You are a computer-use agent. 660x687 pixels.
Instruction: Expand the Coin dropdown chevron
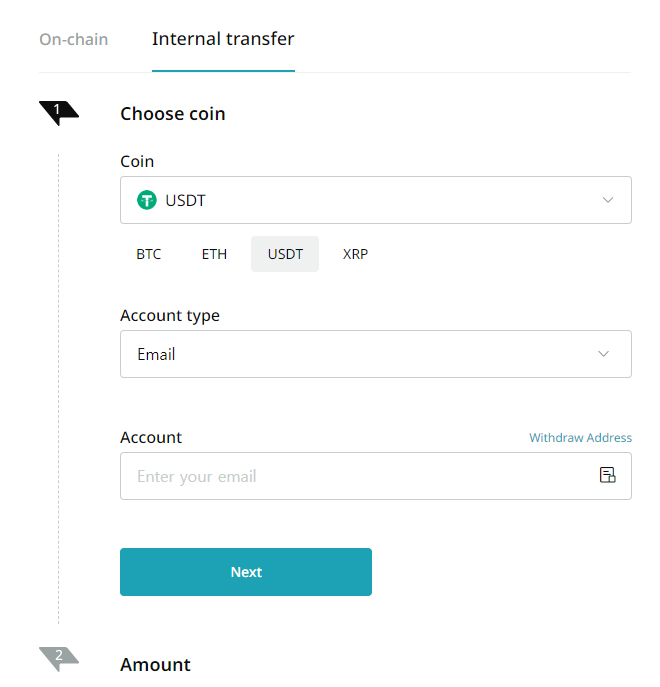click(x=608, y=200)
